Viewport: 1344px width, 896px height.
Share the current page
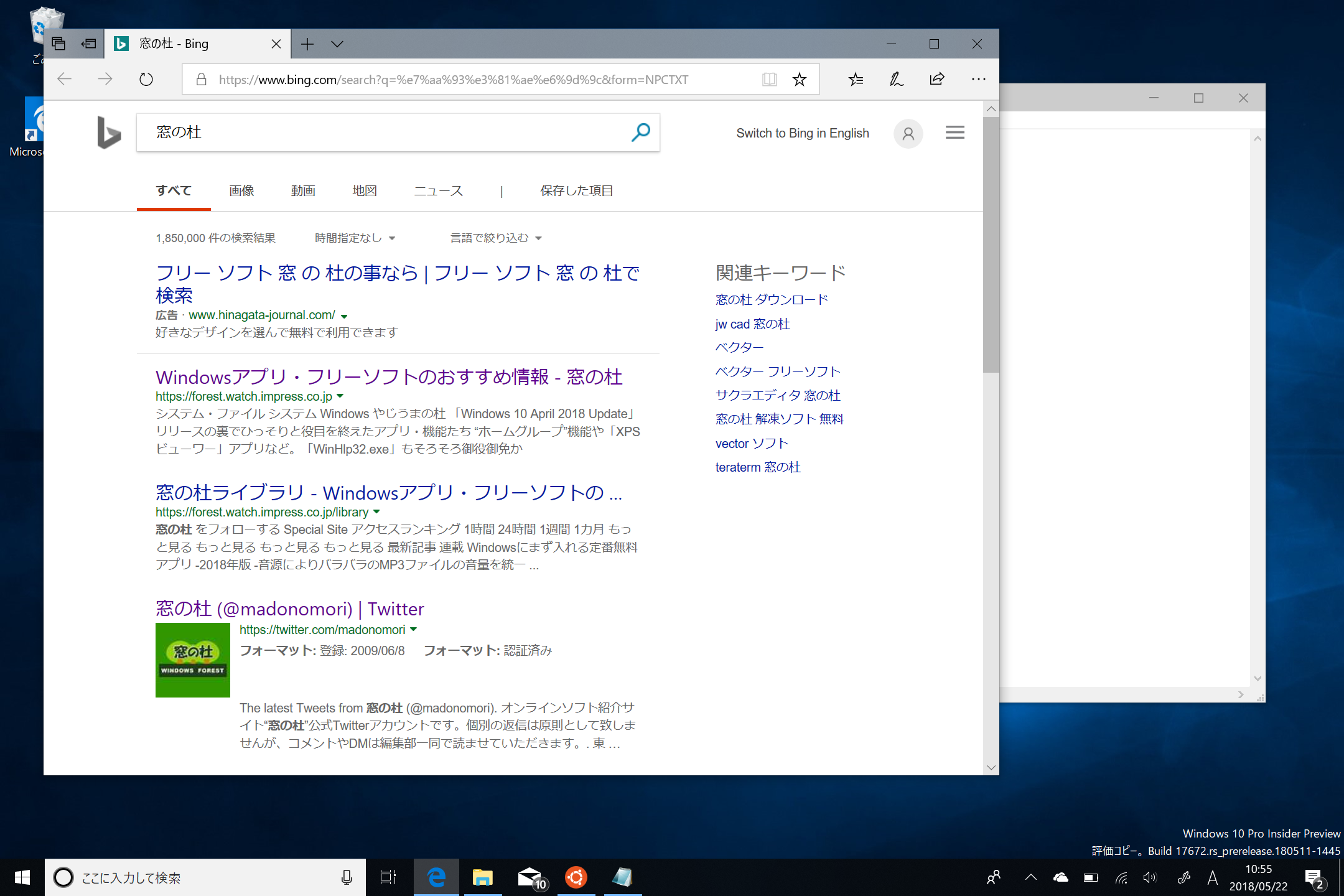pyautogui.click(x=936, y=79)
